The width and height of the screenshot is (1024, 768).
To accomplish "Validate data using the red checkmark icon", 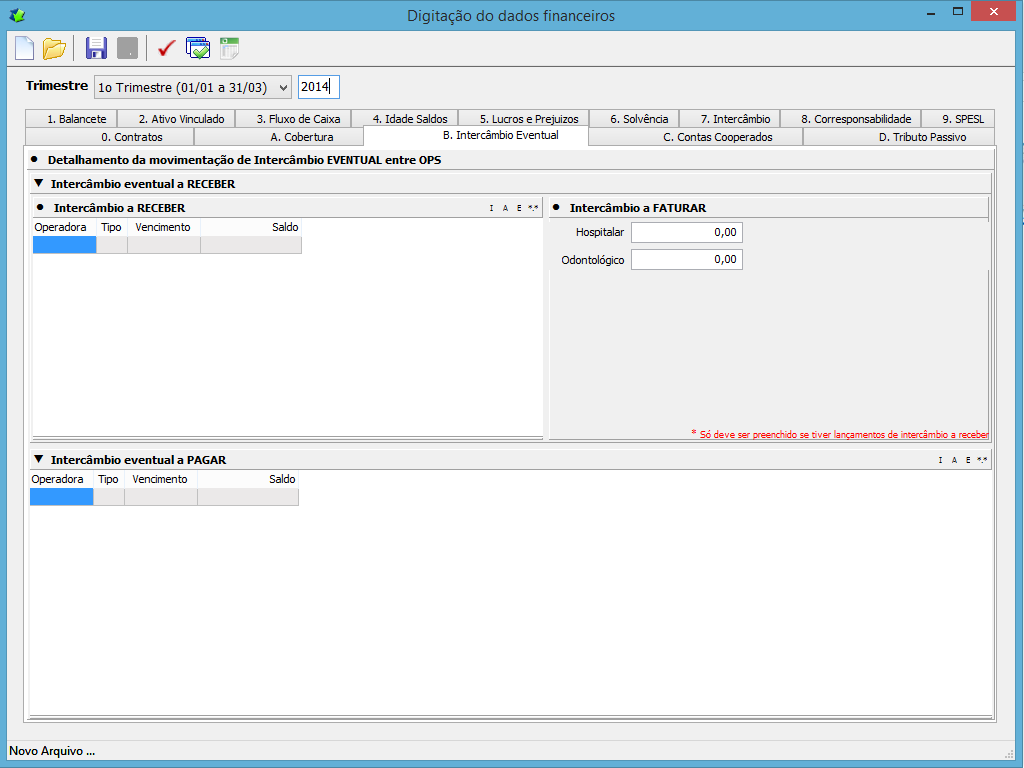I will (167, 48).
